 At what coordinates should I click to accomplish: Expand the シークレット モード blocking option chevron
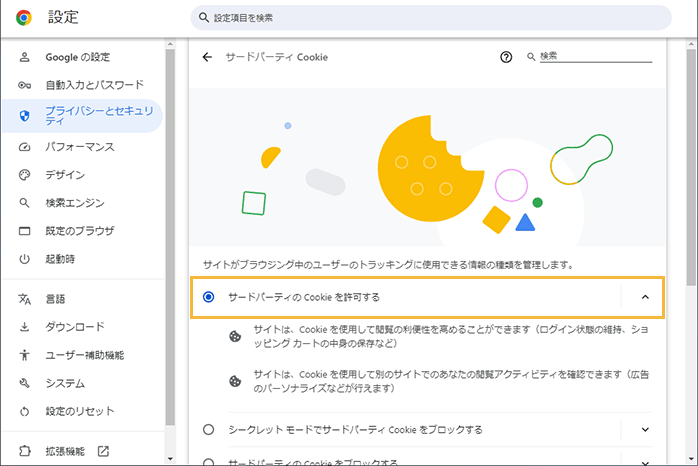[x=645, y=430]
